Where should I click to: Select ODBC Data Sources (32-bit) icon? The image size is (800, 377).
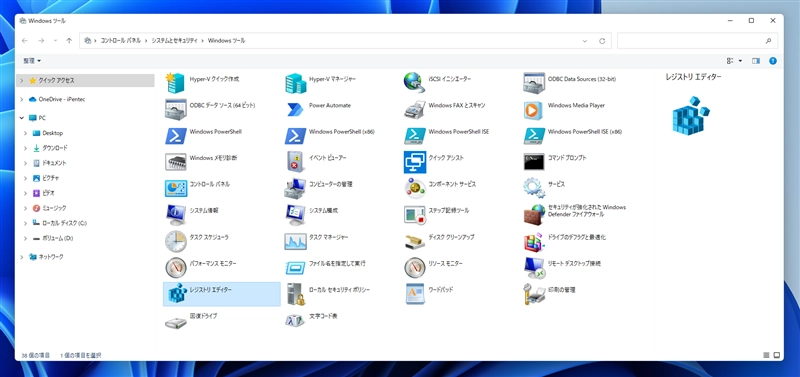(x=534, y=83)
